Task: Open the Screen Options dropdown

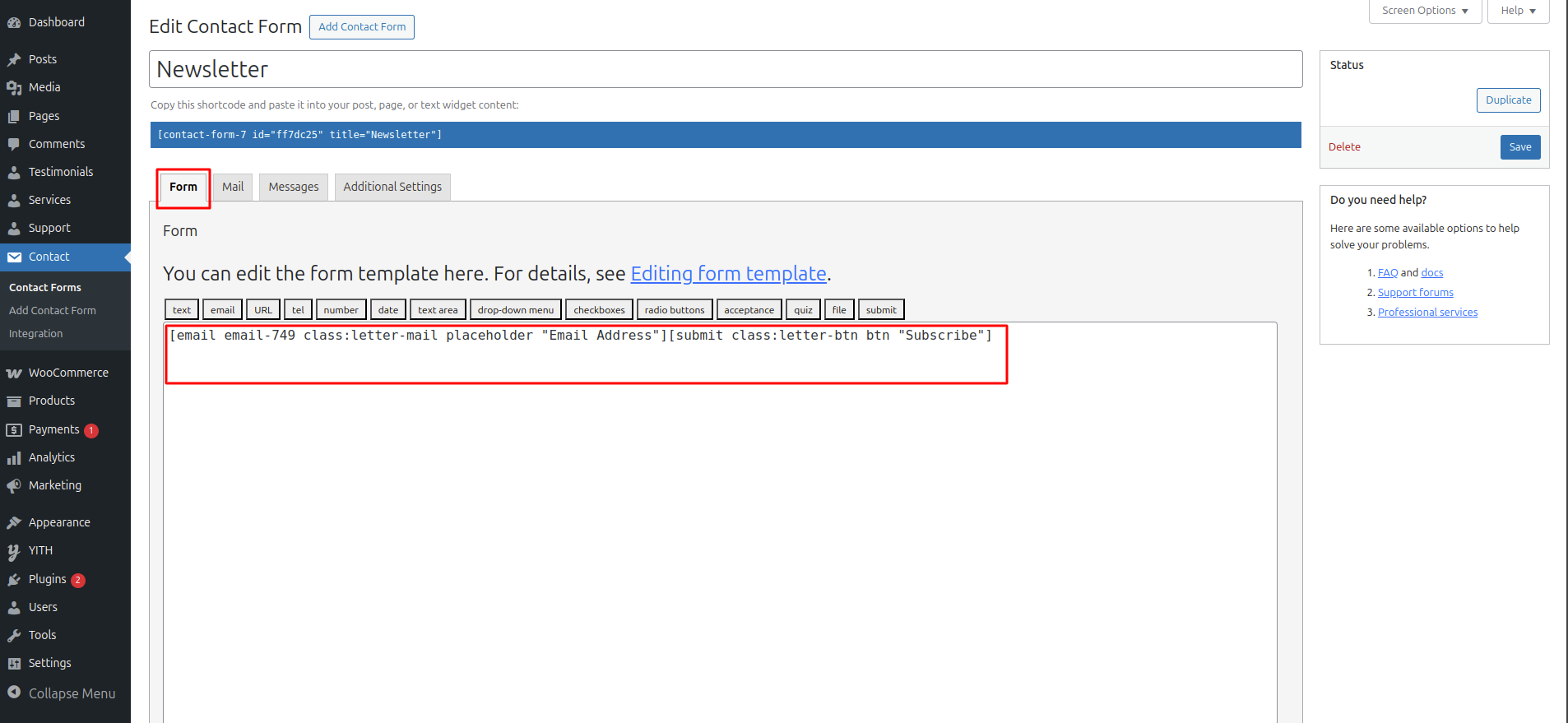Action: pyautogui.click(x=1425, y=11)
